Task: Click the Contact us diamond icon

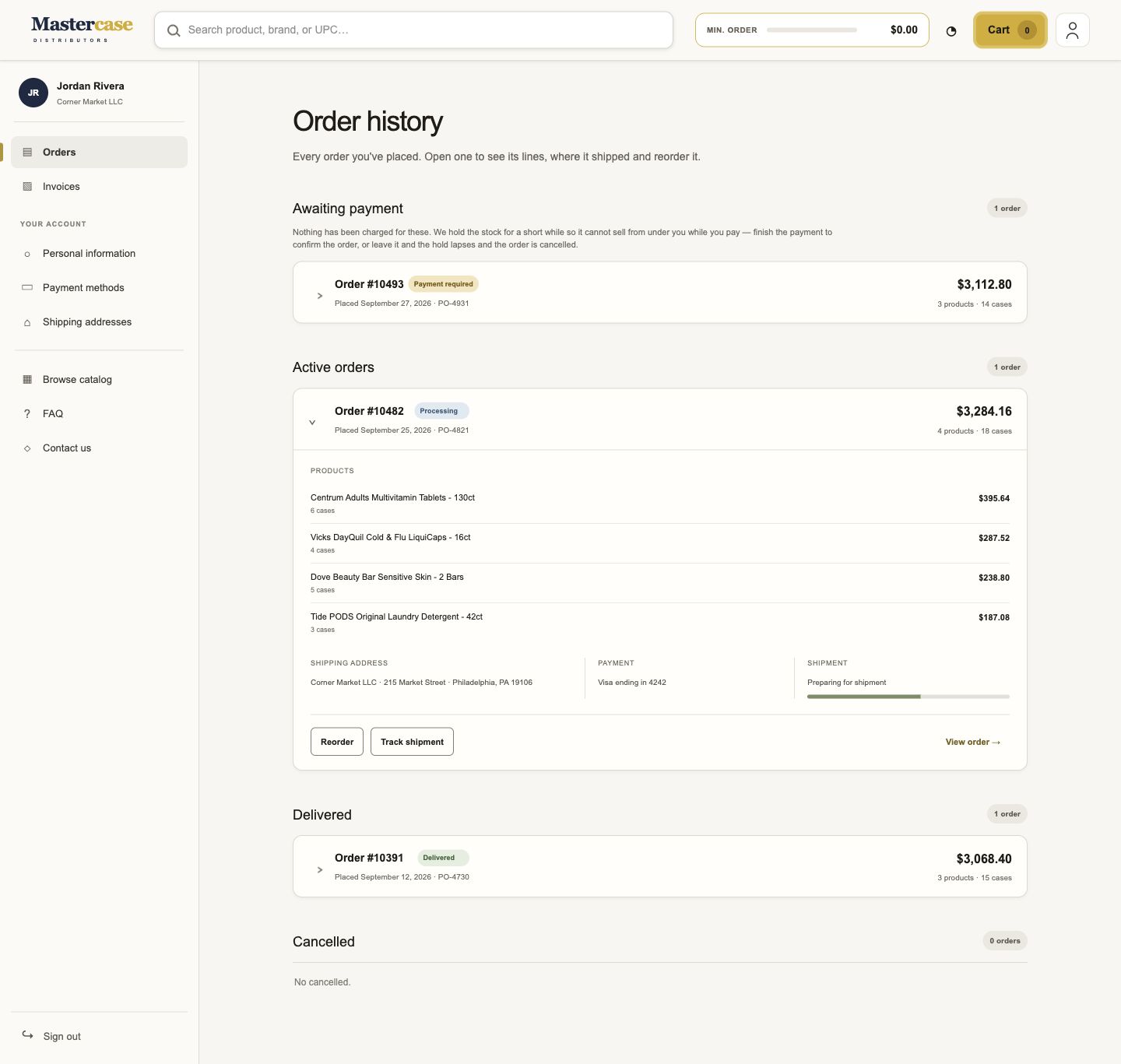Action: [x=27, y=448]
